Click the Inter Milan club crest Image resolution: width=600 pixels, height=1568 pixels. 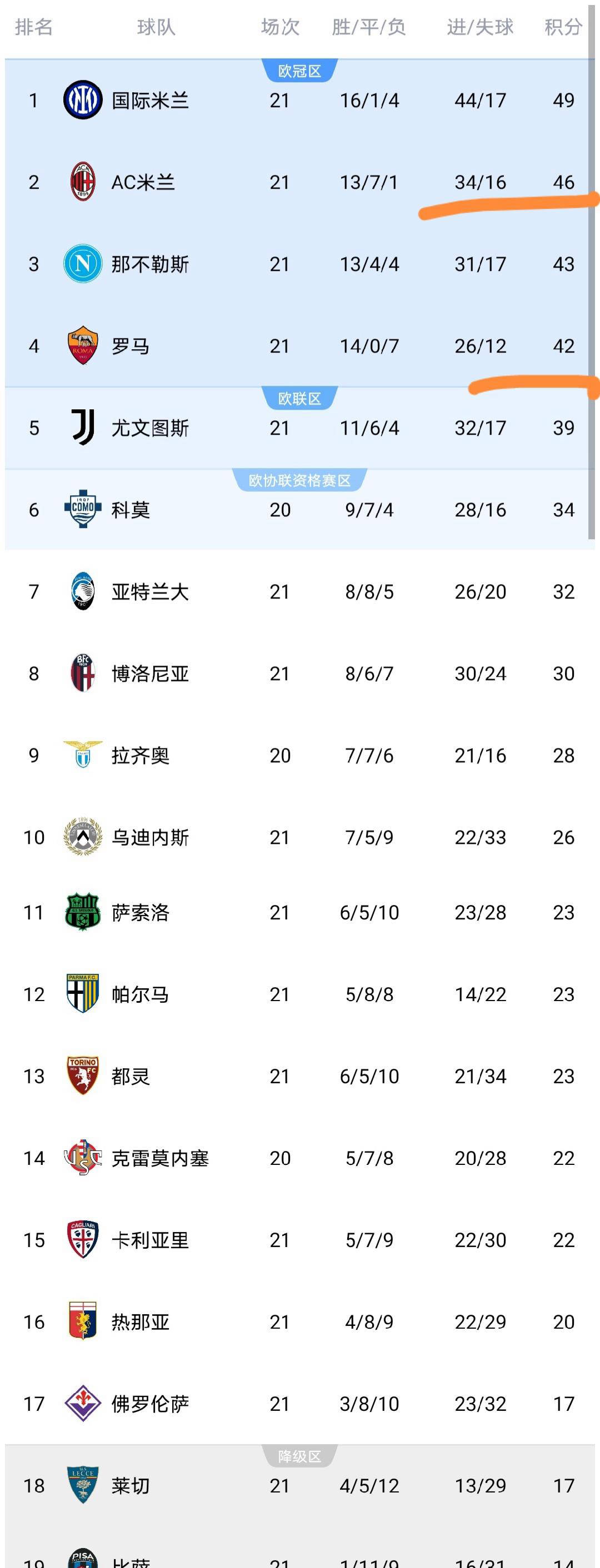click(83, 100)
